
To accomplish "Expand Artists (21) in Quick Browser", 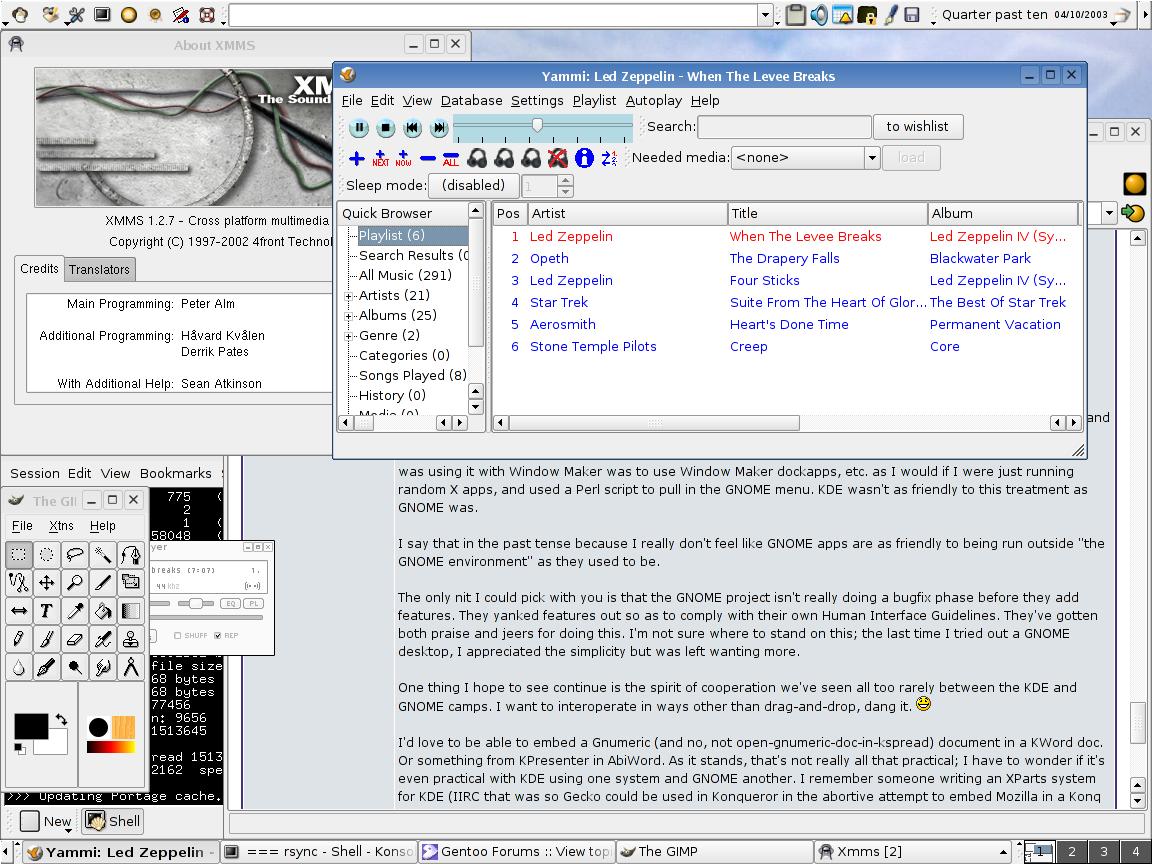I will click(x=349, y=296).
